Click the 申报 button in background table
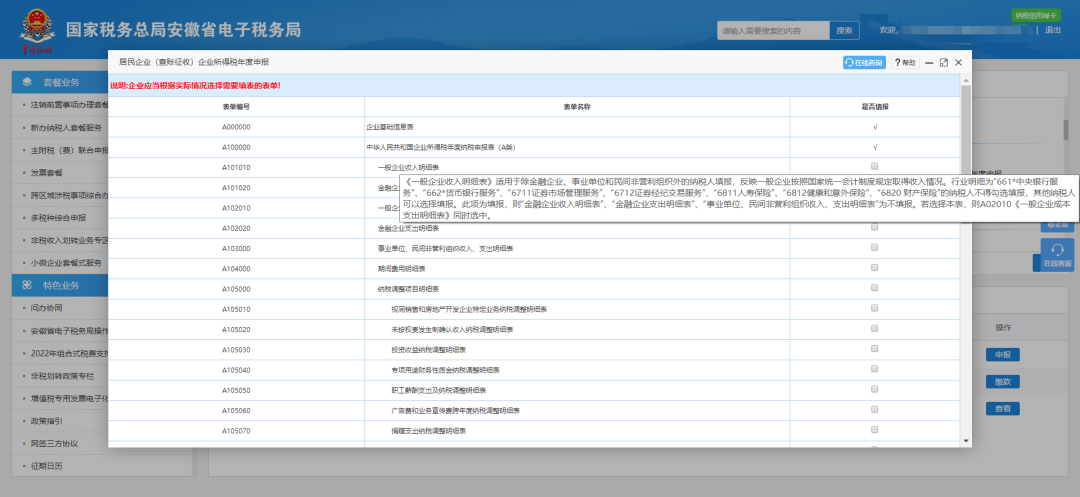Image resolution: width=1080 pixels, height=497 pixels. pos(1002,355)
